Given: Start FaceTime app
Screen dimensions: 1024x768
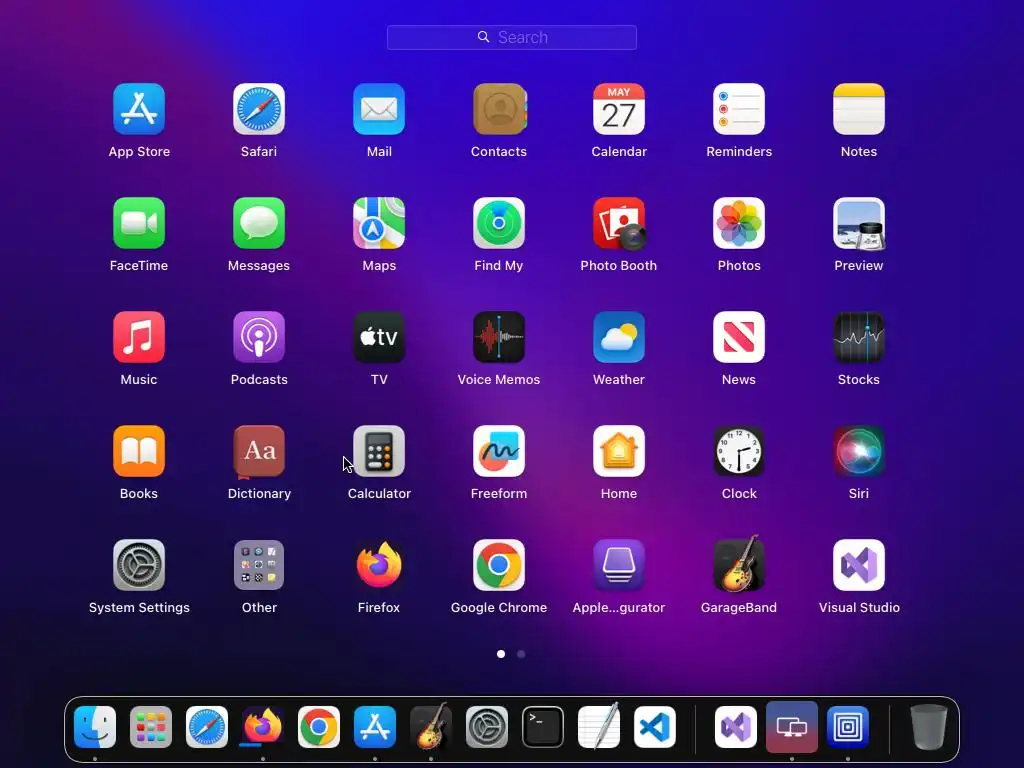Looking at the screenshot, I should 138,223.
